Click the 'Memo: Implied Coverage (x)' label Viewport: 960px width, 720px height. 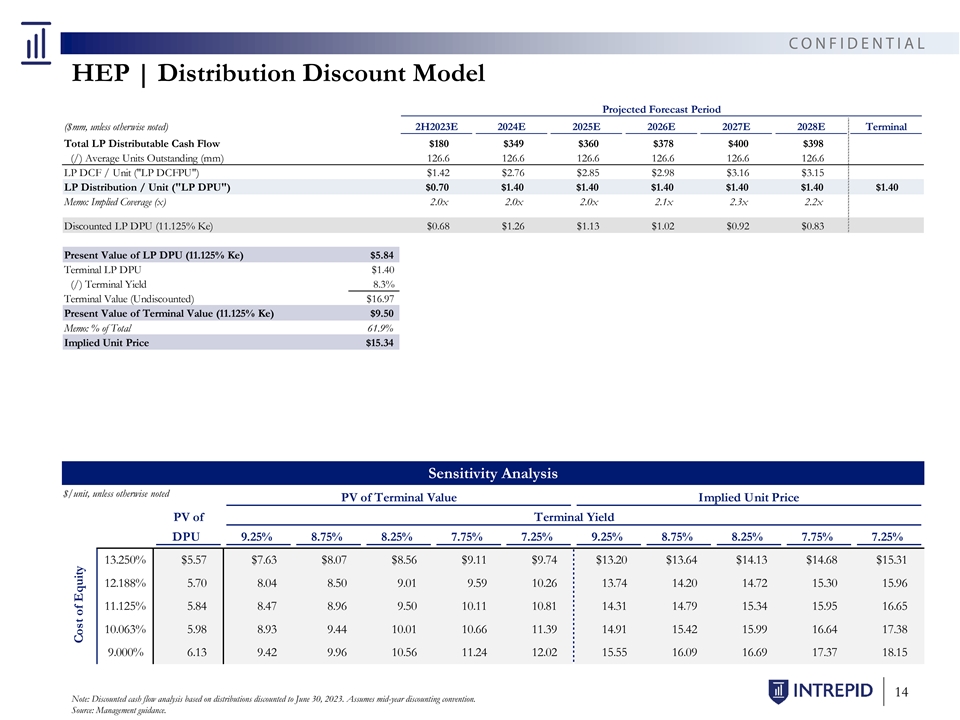coord(115,202)
